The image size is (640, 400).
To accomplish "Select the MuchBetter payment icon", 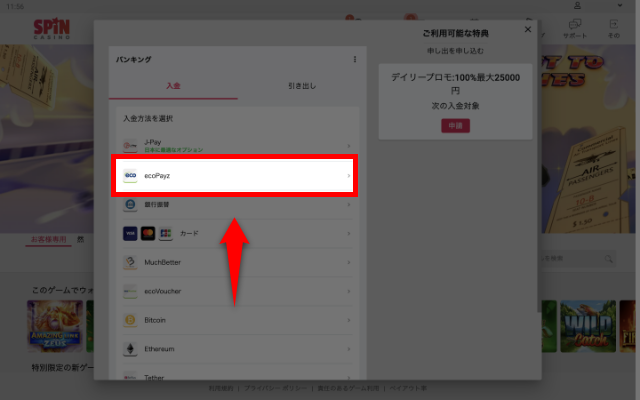I will coord(130,262).
